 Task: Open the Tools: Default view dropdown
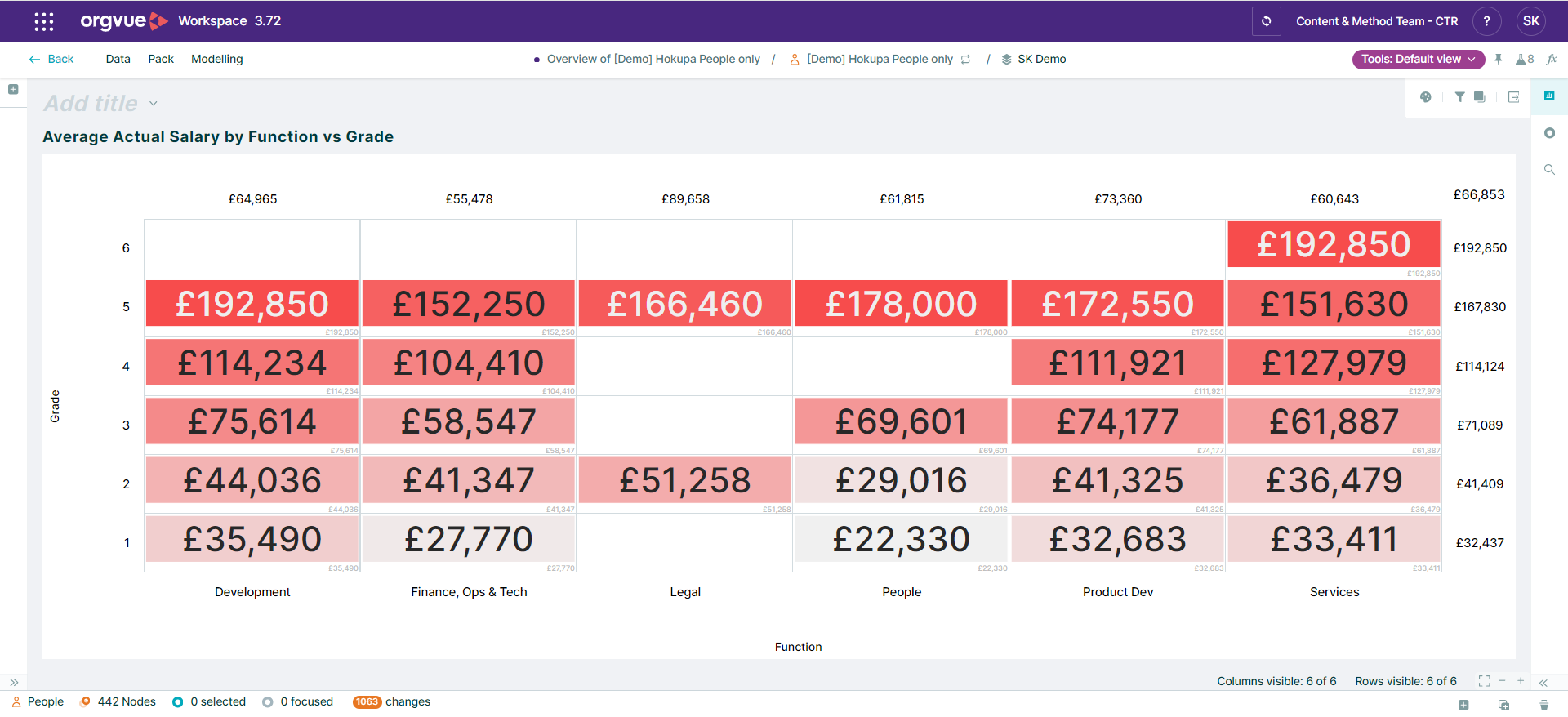1419,59
